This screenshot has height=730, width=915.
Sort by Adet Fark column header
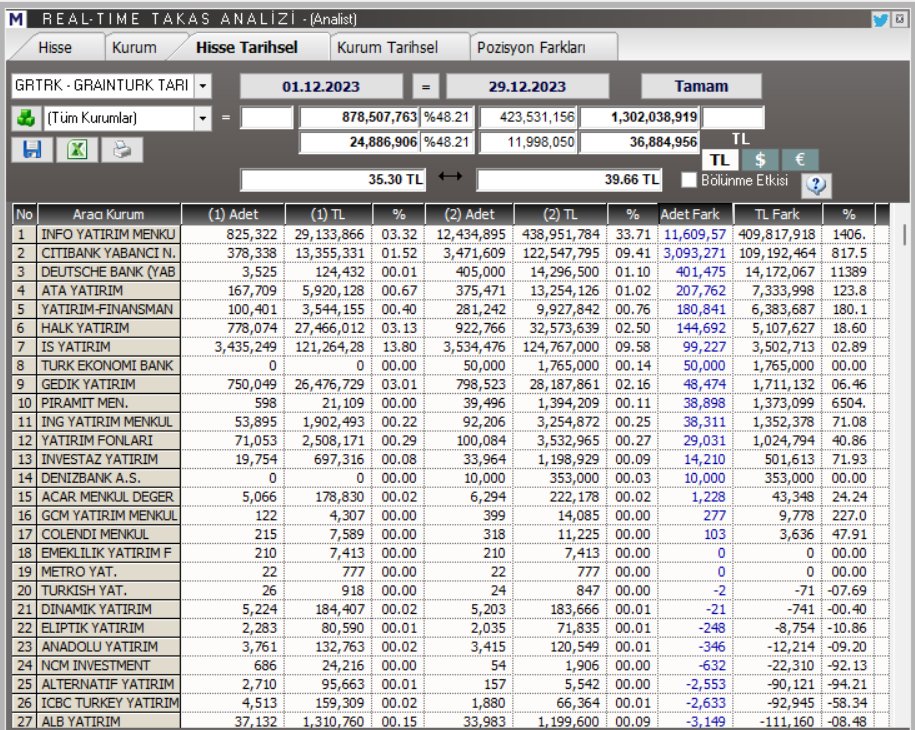point(694,214)
